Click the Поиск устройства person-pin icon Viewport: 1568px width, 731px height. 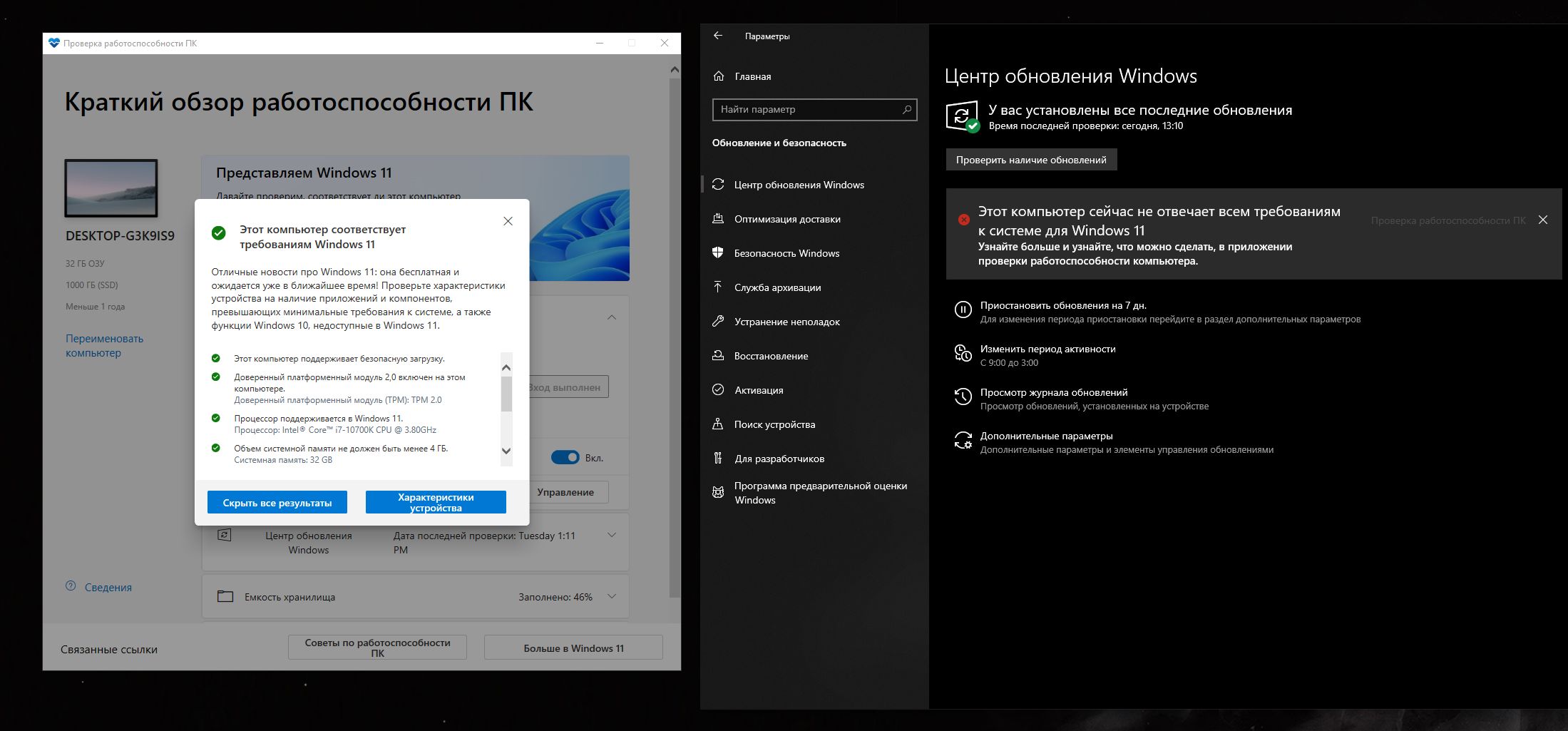(x=718, y=424)
